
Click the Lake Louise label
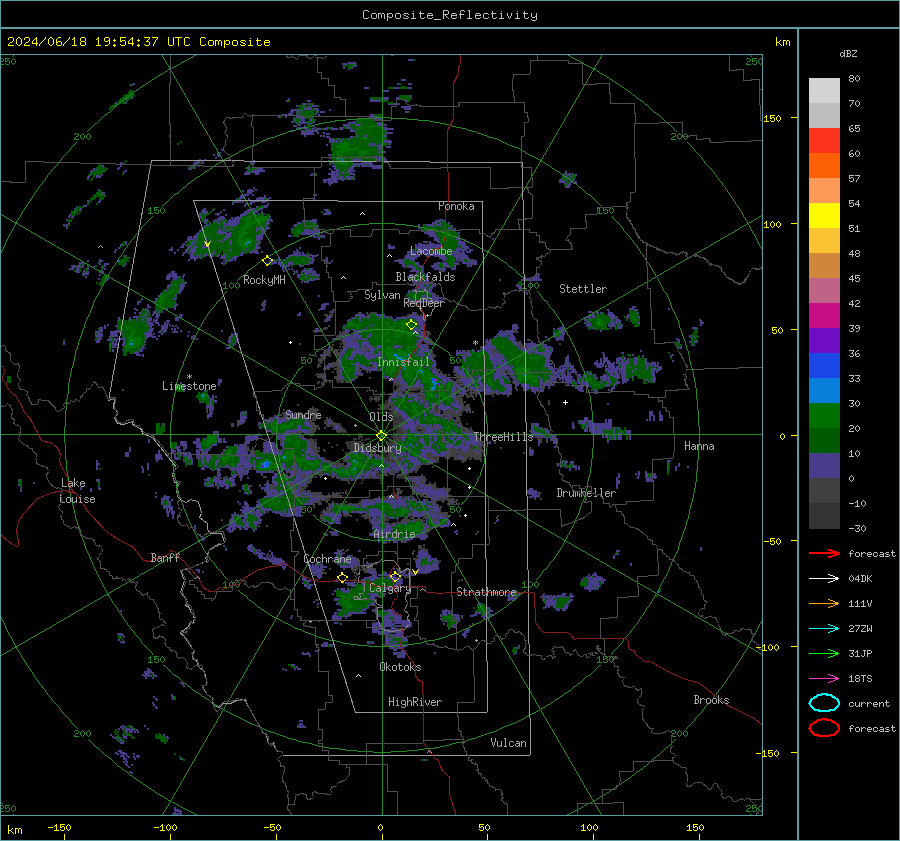(78, 491)
